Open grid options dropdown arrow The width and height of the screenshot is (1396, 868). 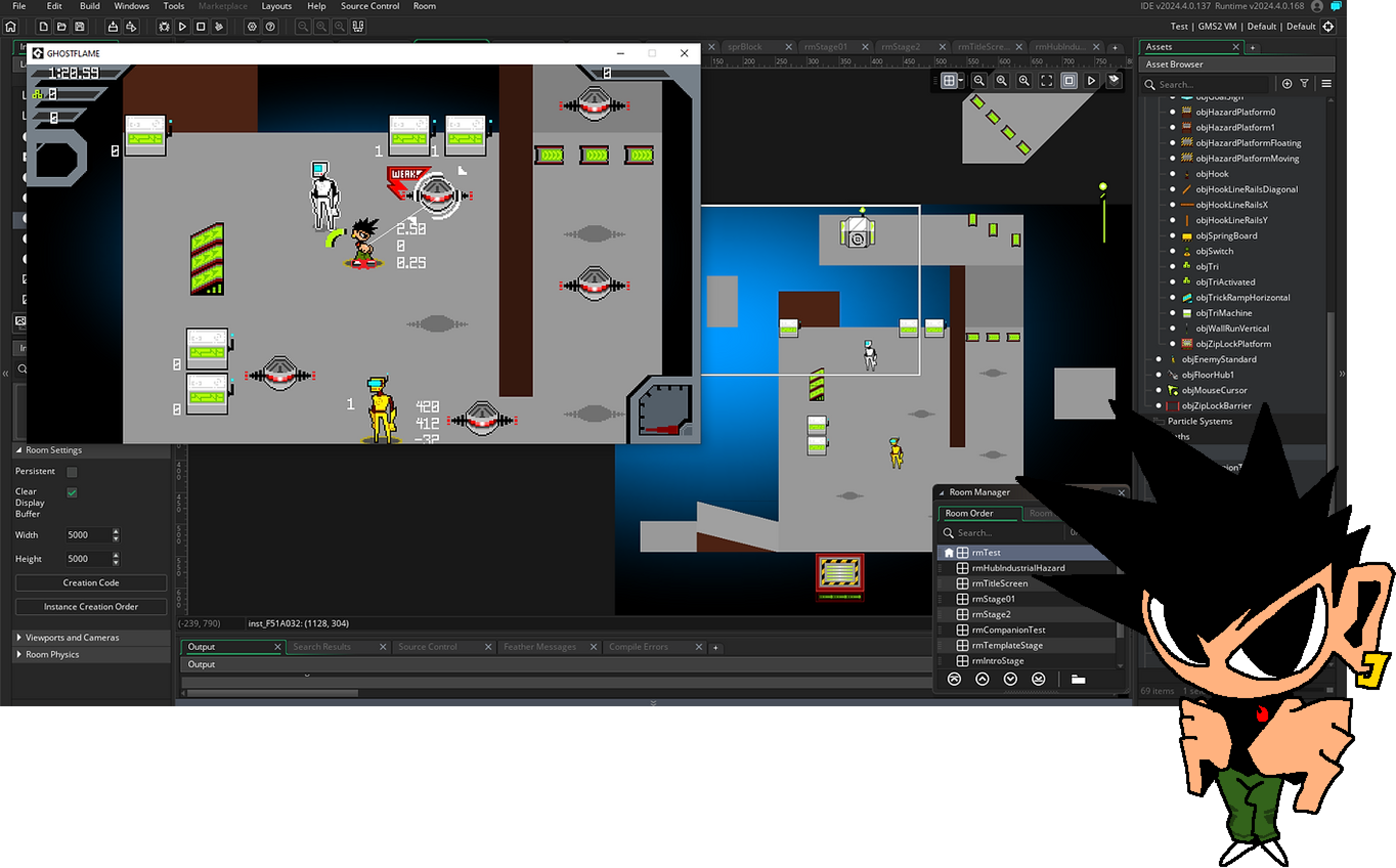coord(961,81)
